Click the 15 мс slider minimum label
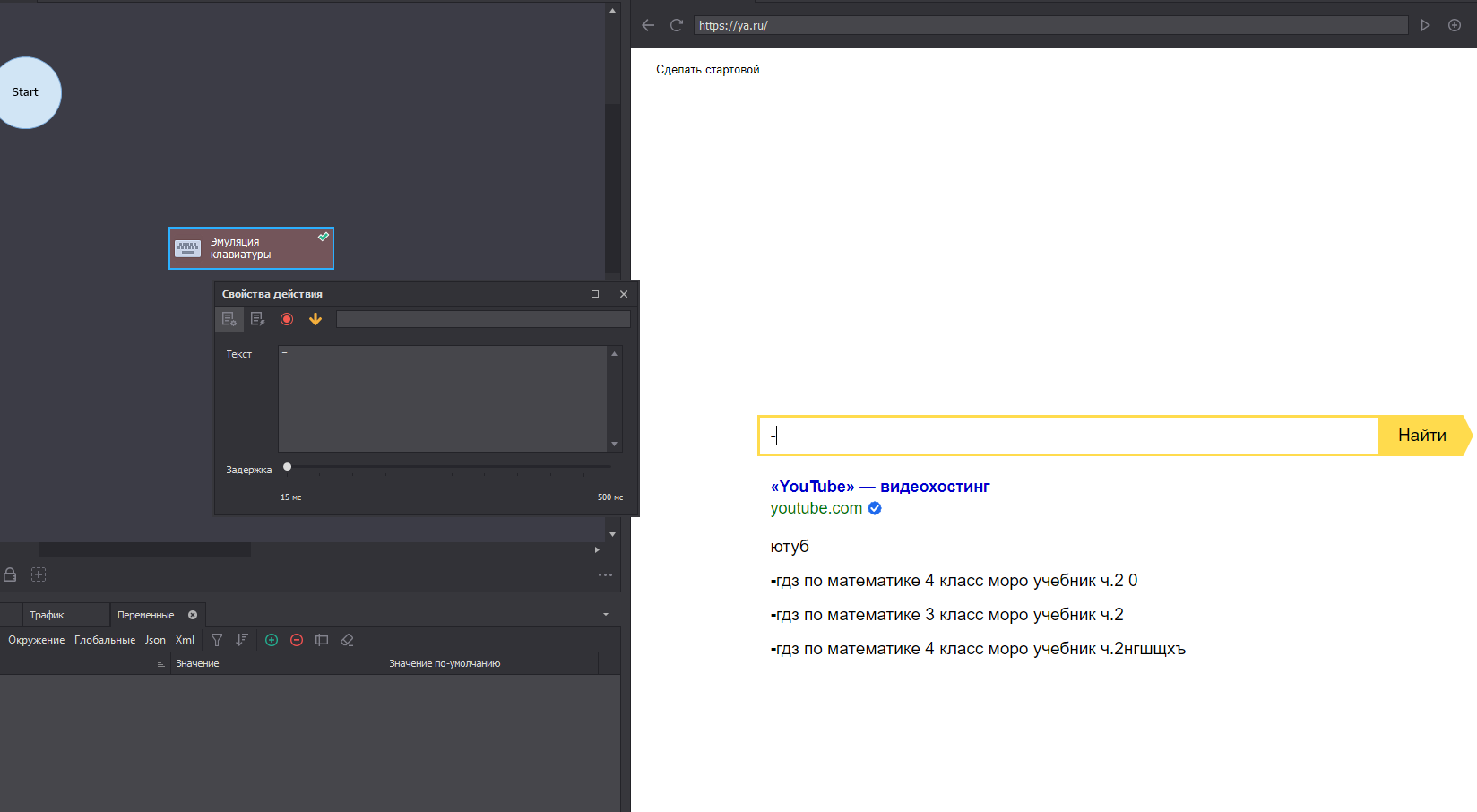Screen dimensions: 1477x812 coord(290,497)
